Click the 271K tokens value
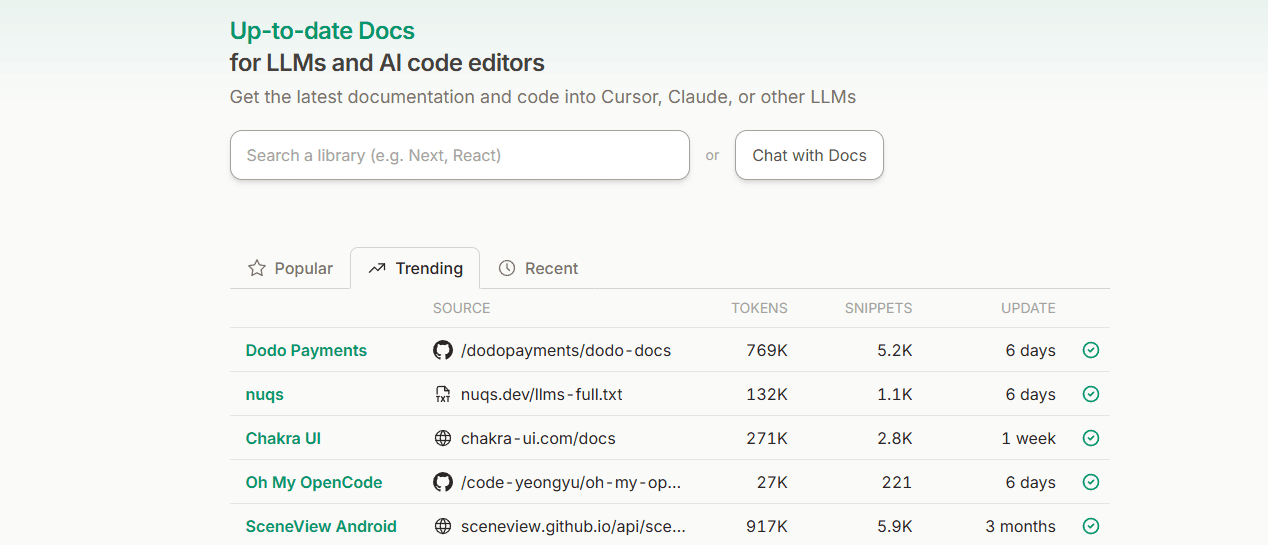1268x545 pixels. pyautogui.click(x=767, y=438)
